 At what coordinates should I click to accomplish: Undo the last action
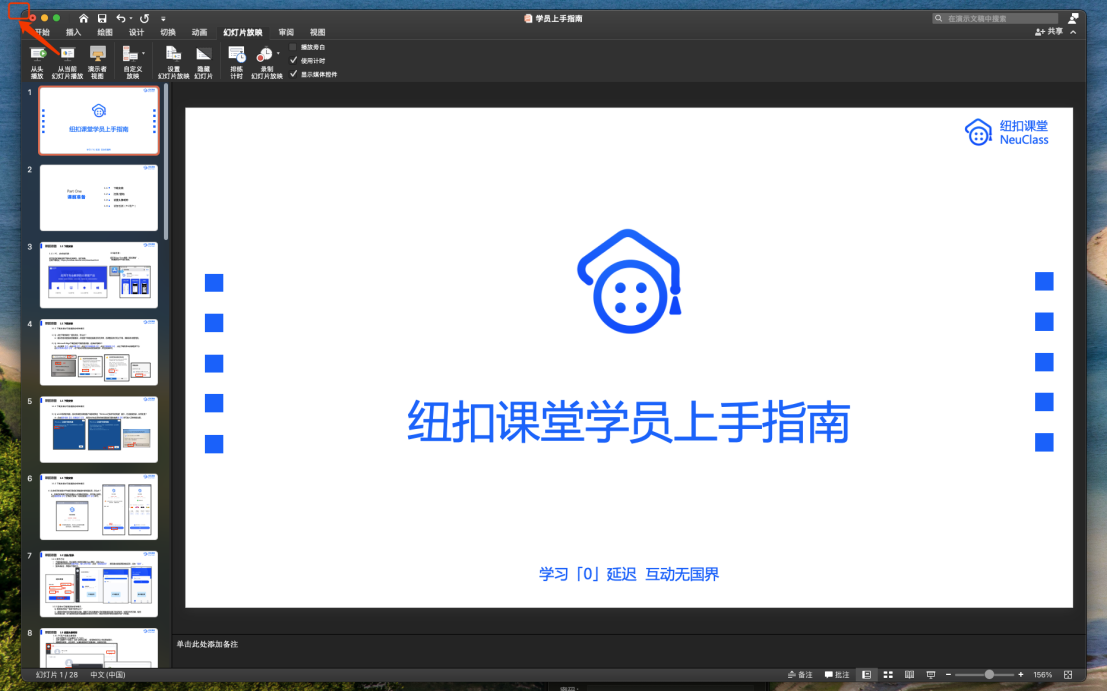pyautogui.click(x=121, y=18)
